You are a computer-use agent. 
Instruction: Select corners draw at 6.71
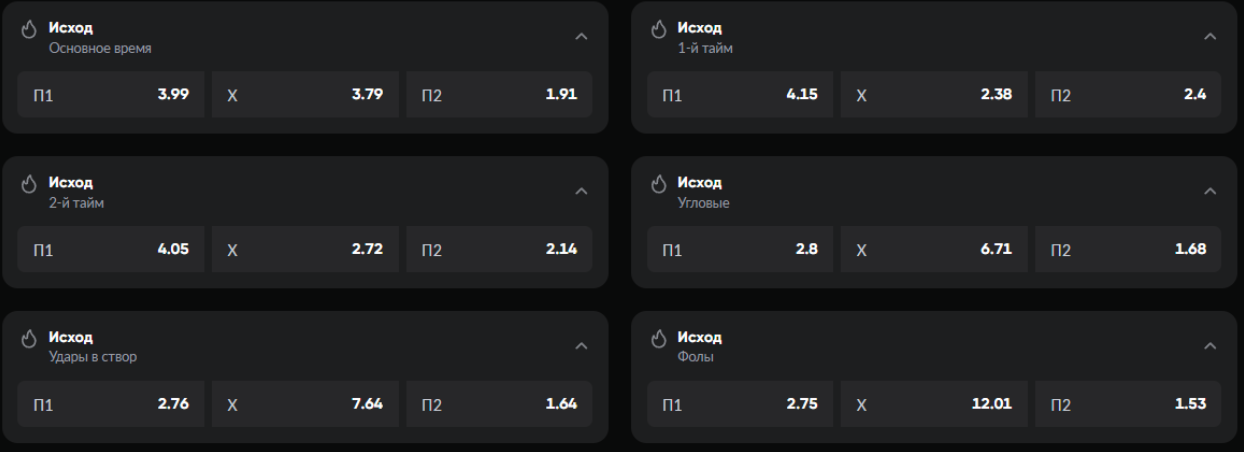pyautogui.click(x=933, y=249)
